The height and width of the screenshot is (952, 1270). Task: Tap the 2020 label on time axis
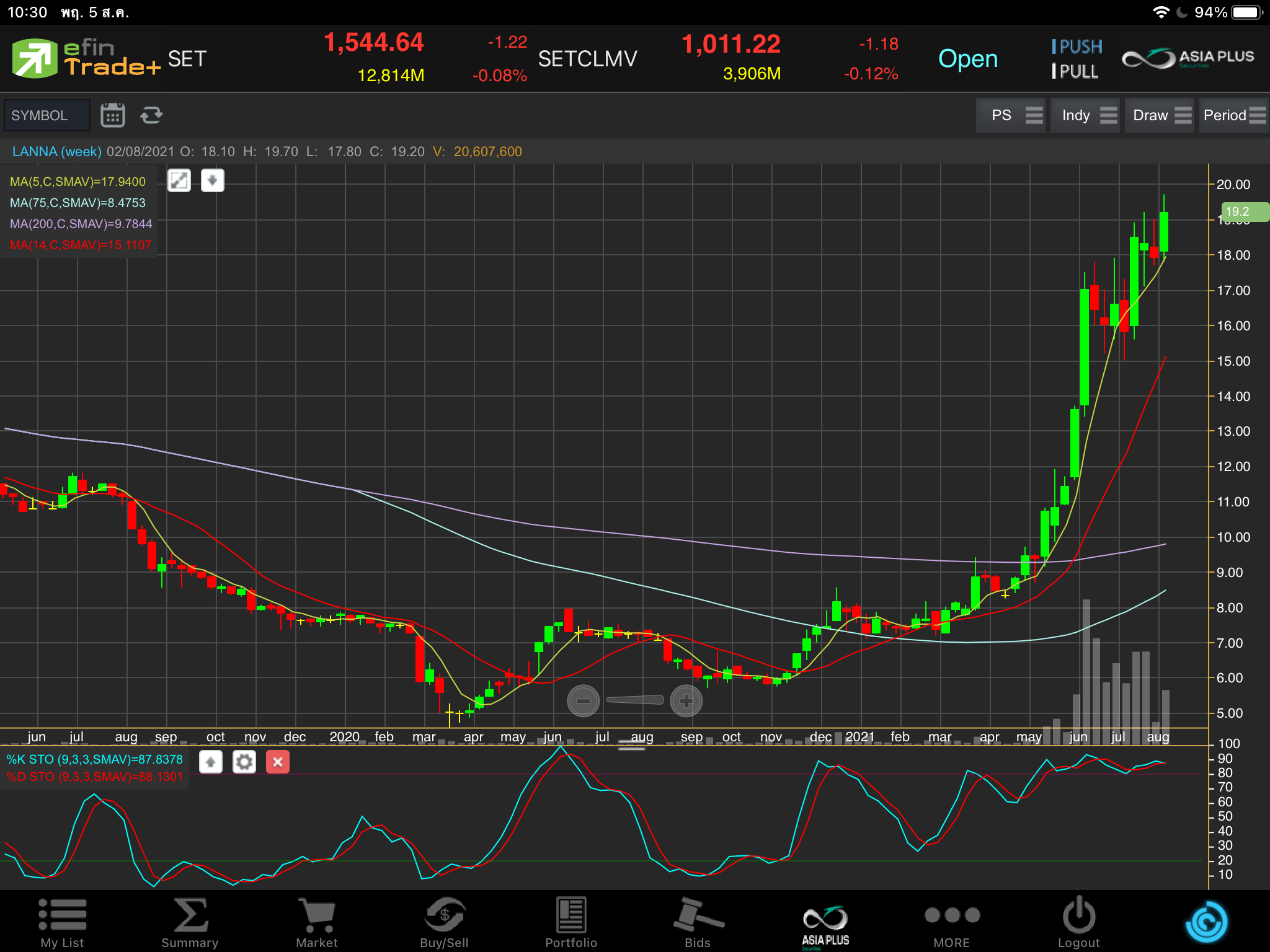click(344, 737)
